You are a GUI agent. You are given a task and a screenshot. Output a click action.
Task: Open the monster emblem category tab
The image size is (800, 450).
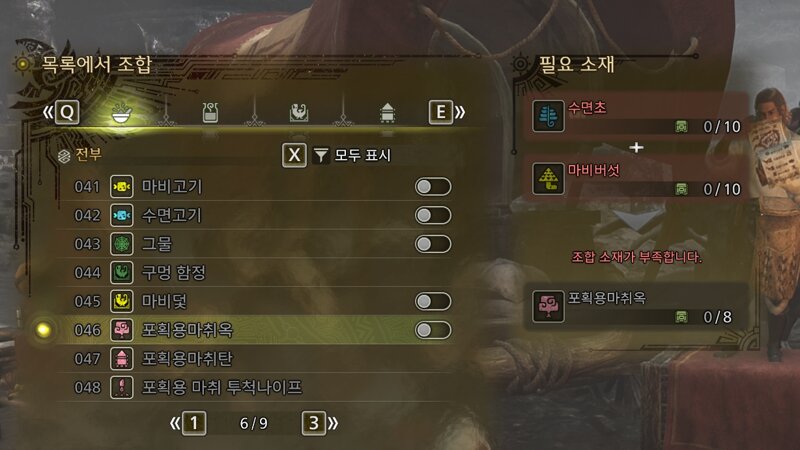[x=299, y=113]
